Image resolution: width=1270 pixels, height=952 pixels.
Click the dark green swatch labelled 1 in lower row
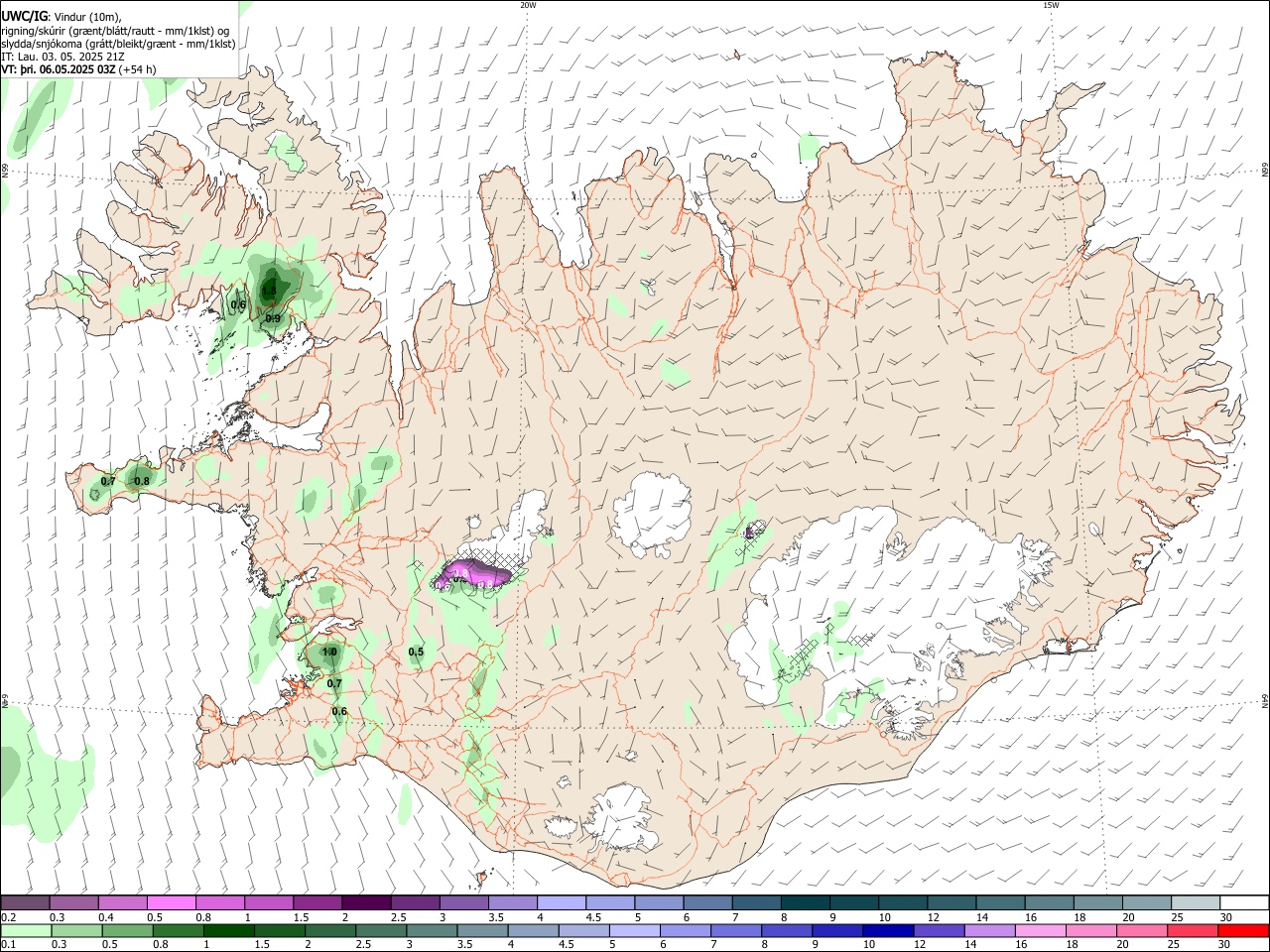pyautogui.click(x=229, y=930)
